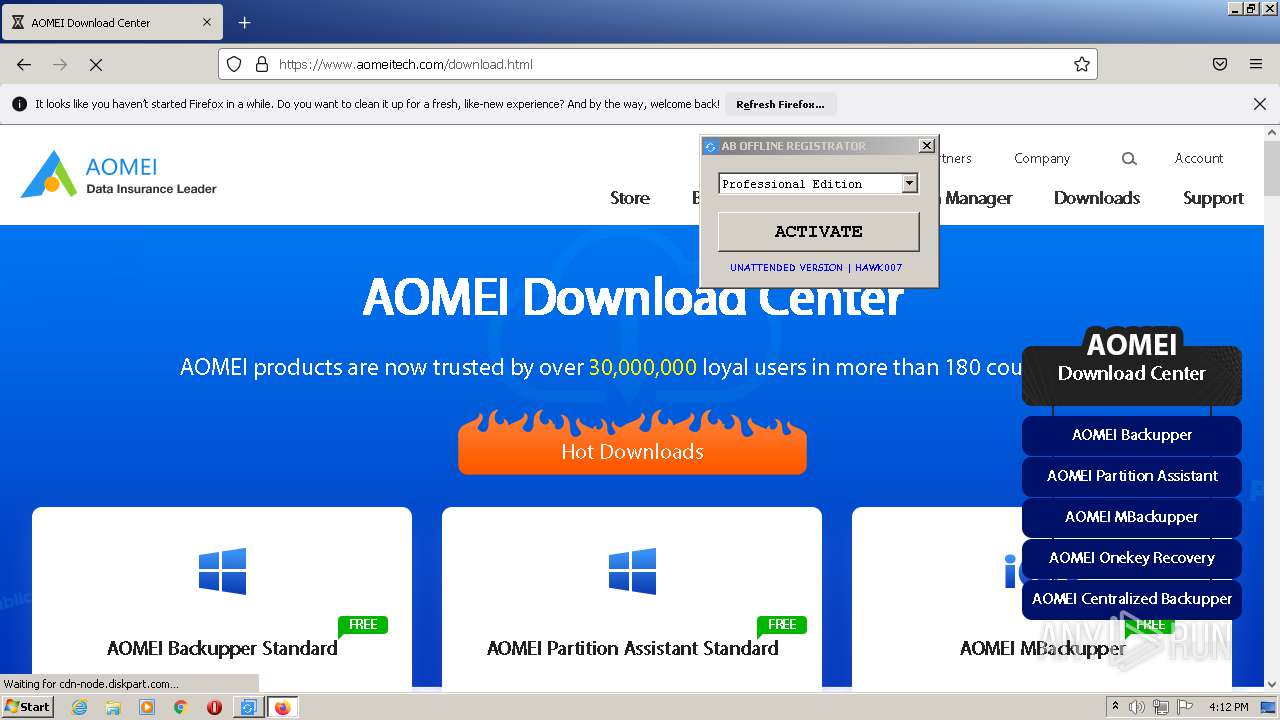
Task: Open the Support menu
Action: pos(1213,198)
